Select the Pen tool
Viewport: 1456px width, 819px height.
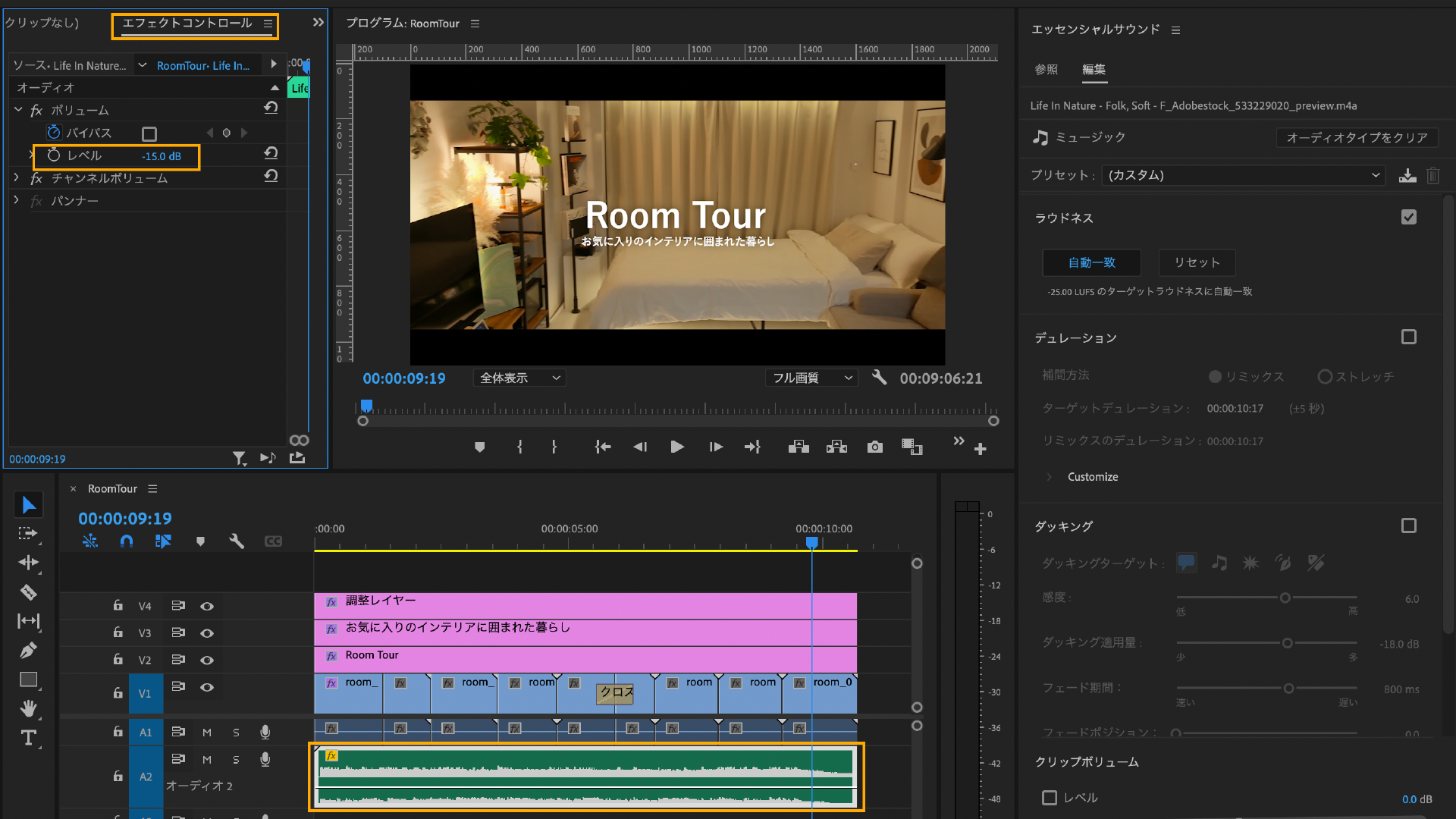[x=28, y=651]
